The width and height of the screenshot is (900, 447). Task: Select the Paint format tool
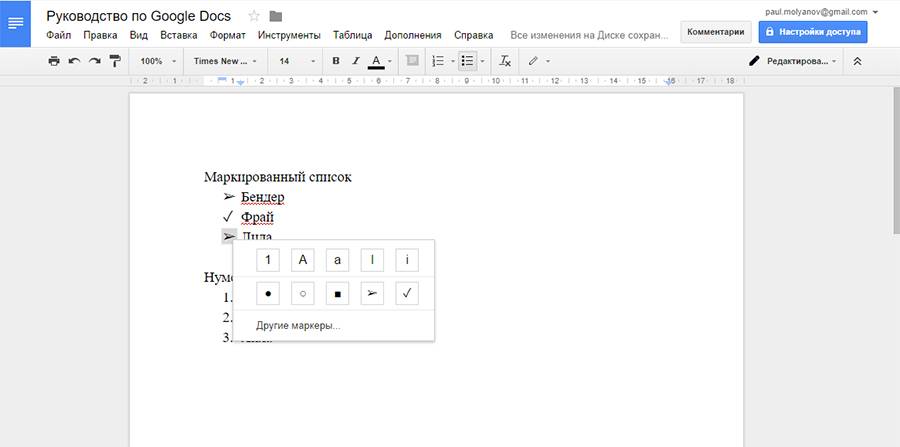[115, 61]
